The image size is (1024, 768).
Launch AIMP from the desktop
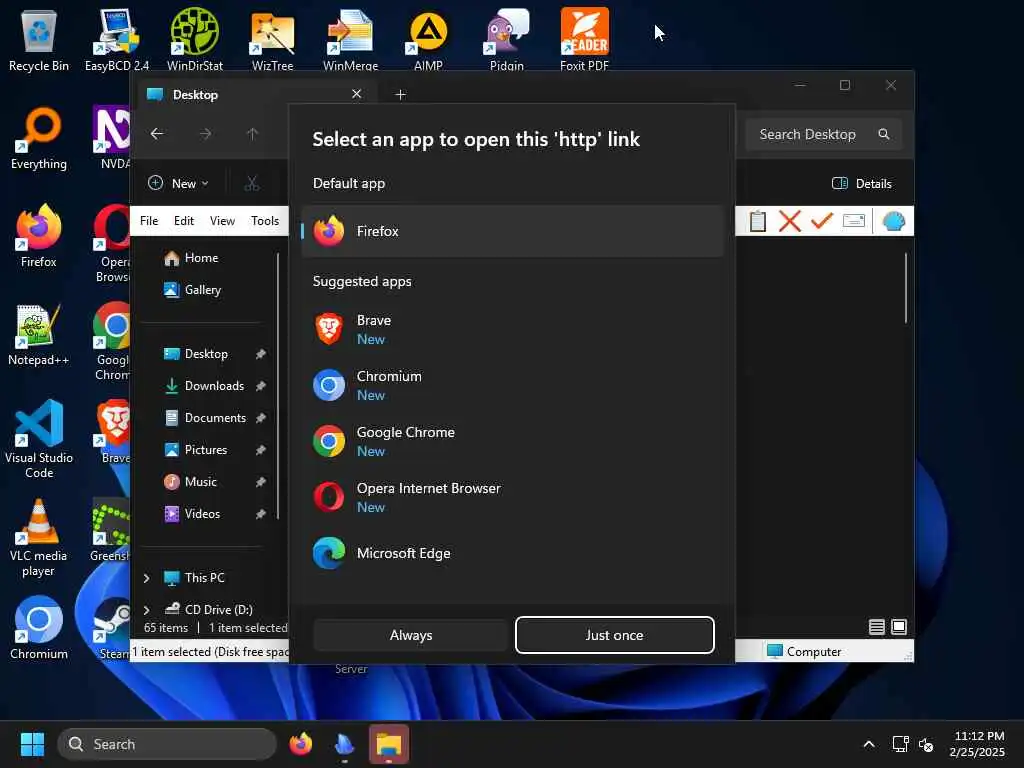pos(428,40)
